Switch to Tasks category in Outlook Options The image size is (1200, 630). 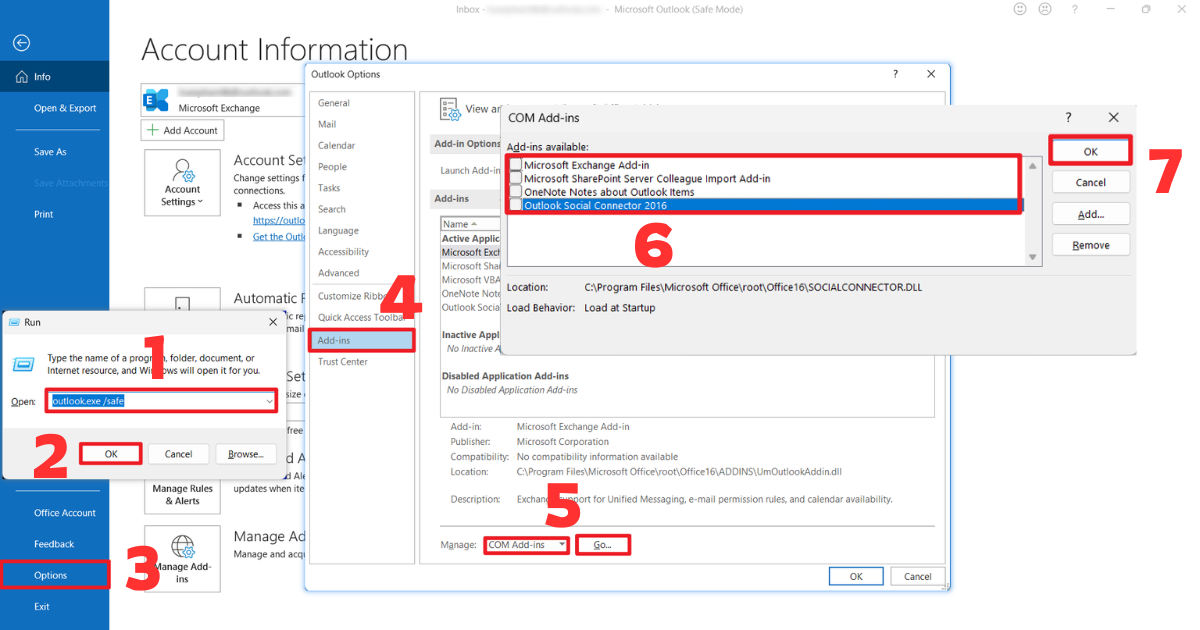pos(361,188)
